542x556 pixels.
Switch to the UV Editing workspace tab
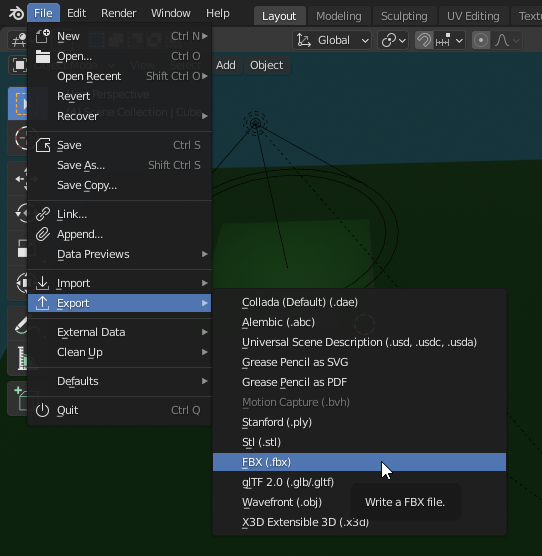click(473, 16)
